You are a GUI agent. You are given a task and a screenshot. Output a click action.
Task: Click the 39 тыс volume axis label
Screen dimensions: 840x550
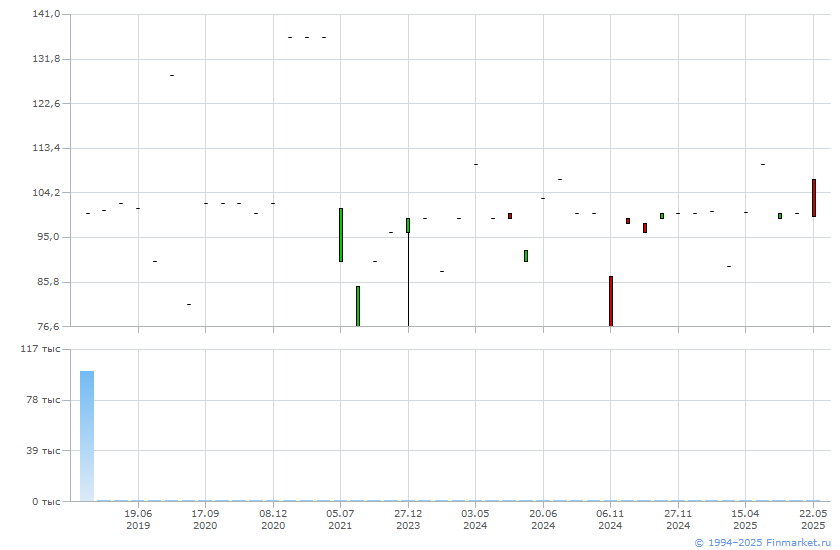pos(43,450)
